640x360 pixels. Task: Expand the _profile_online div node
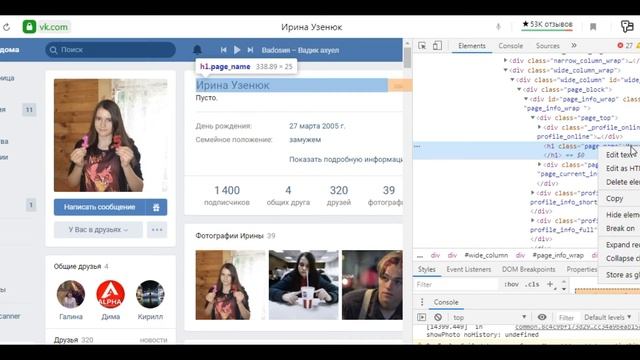point(540,127)
